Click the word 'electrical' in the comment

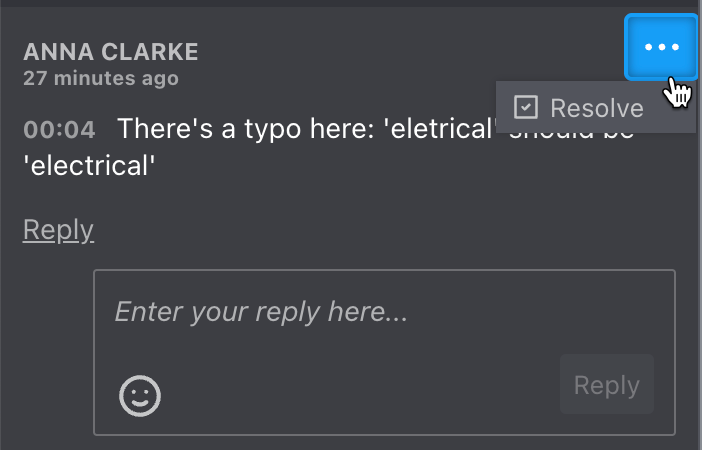(x=90, y=166)
